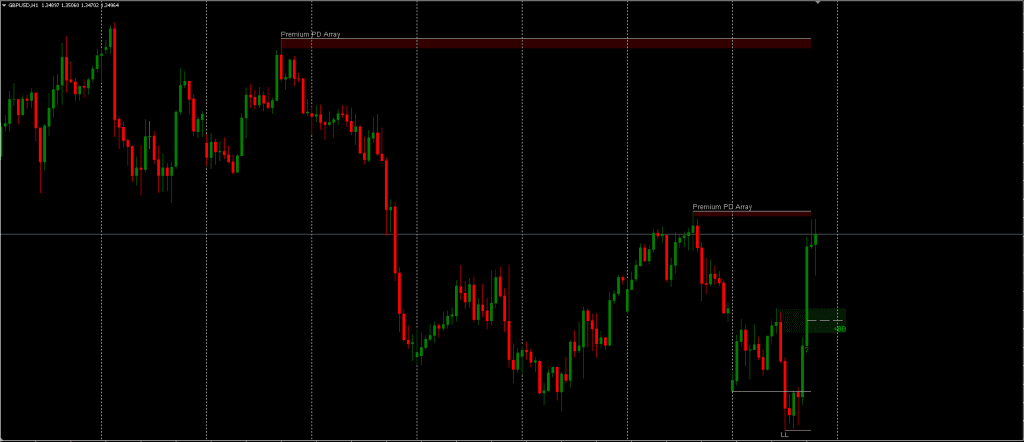Click the "LL" lower-low label
Screen dimensions: 1024x442
pos(784,434)
